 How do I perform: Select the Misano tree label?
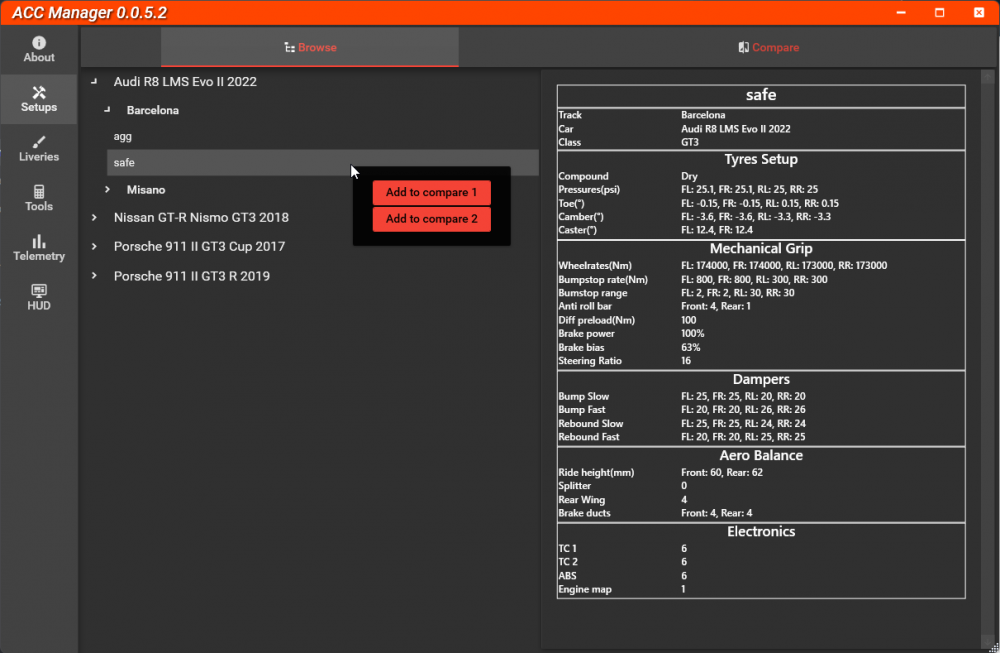click(x=146, y=190)
